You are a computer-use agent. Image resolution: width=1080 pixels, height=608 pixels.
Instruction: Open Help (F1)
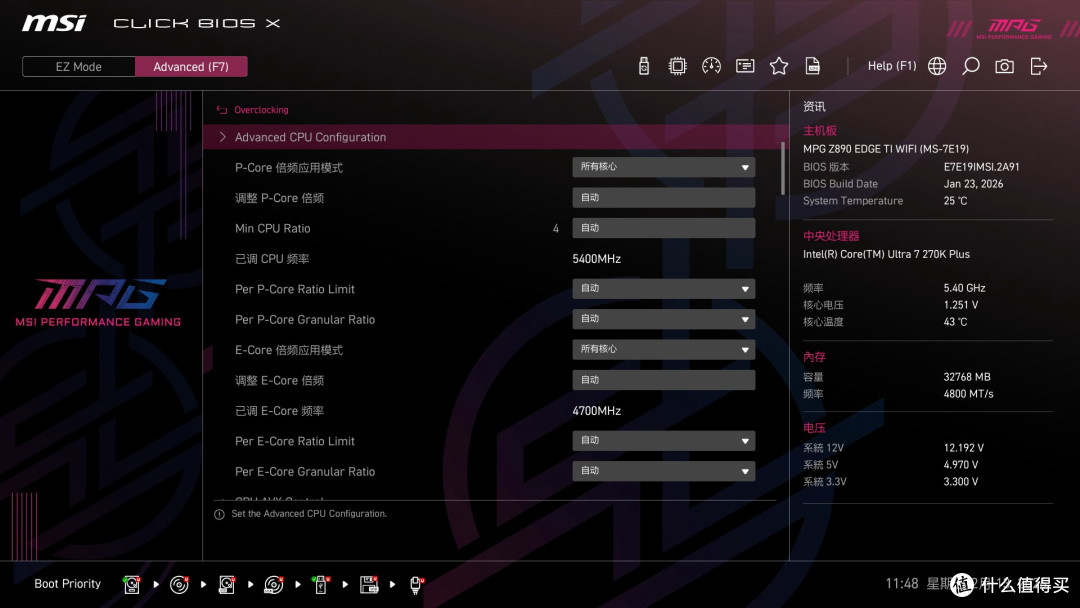click(892, 66)
